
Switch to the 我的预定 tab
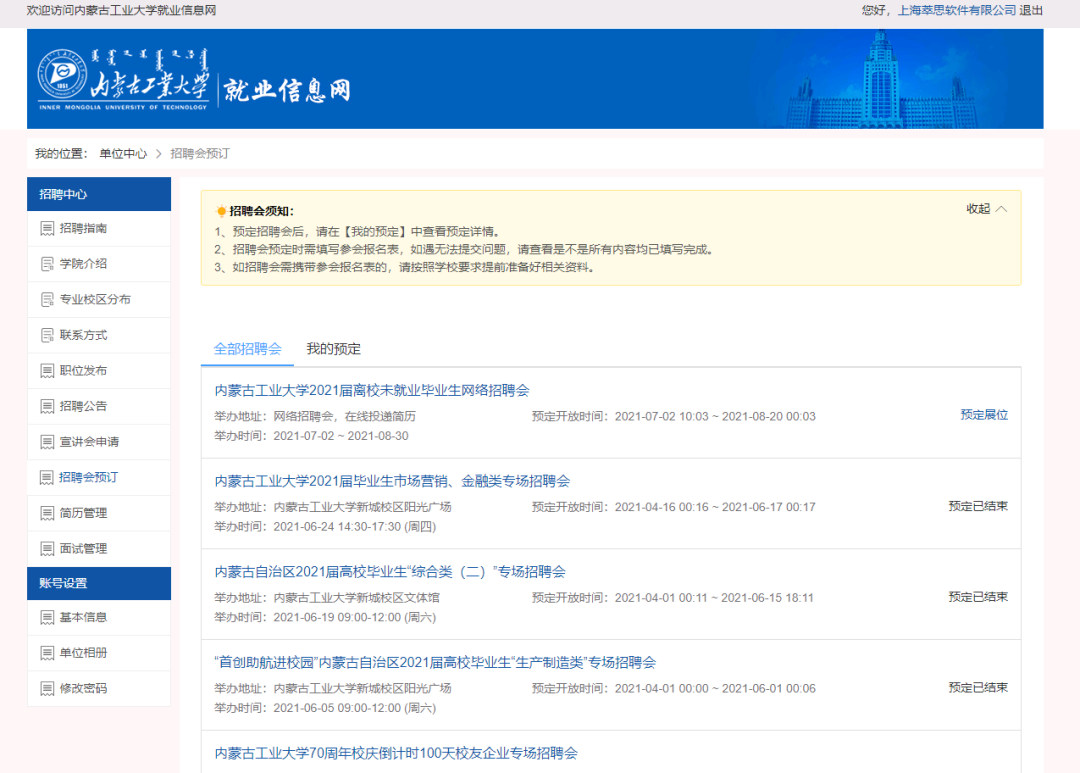pos(333,349)
